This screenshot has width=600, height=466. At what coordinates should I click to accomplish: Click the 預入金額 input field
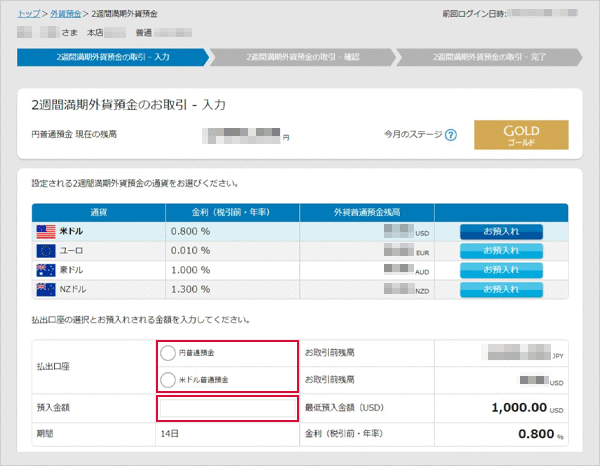(x=227, y=408)
